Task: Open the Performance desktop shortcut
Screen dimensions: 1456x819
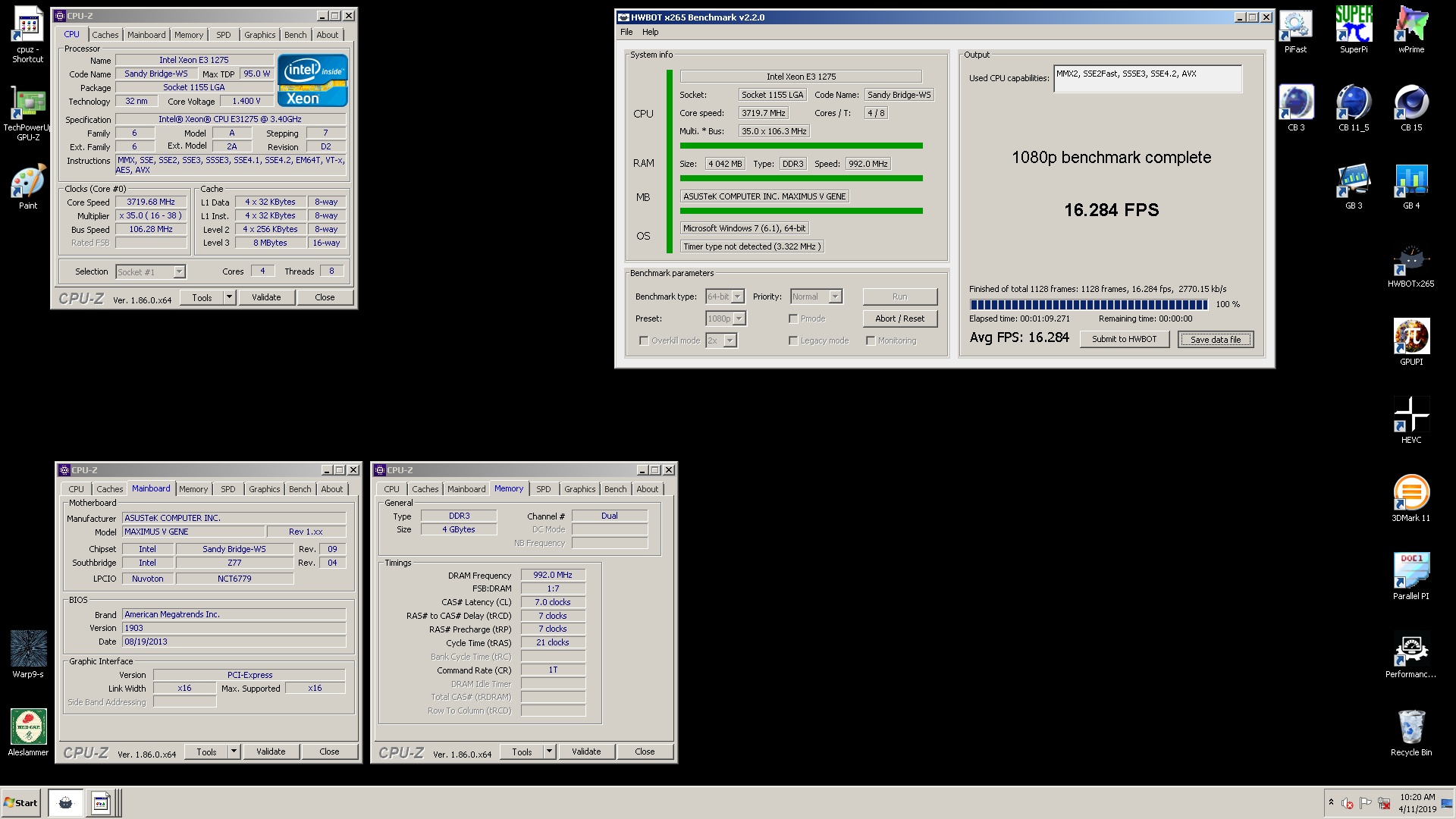Action: pyautogui.click(x=1411, y=655)
